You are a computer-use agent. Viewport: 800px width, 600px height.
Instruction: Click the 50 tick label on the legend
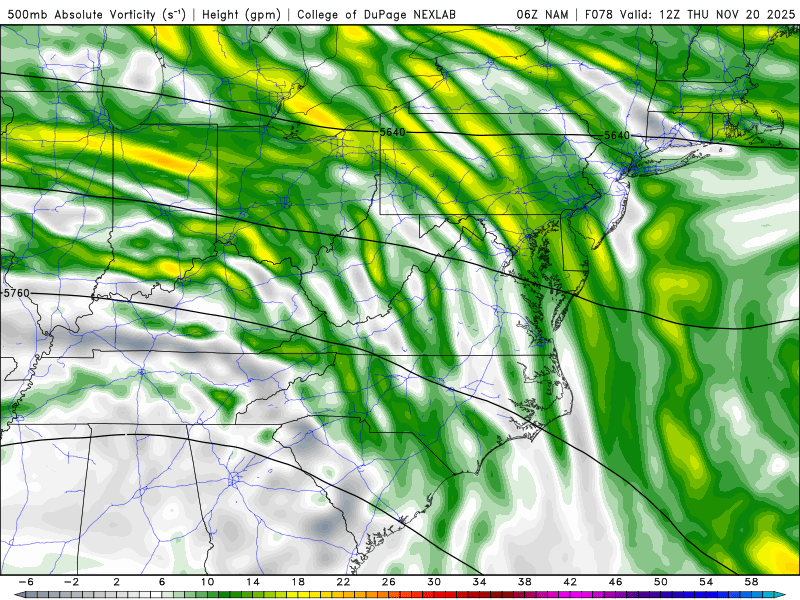[661, 582]
